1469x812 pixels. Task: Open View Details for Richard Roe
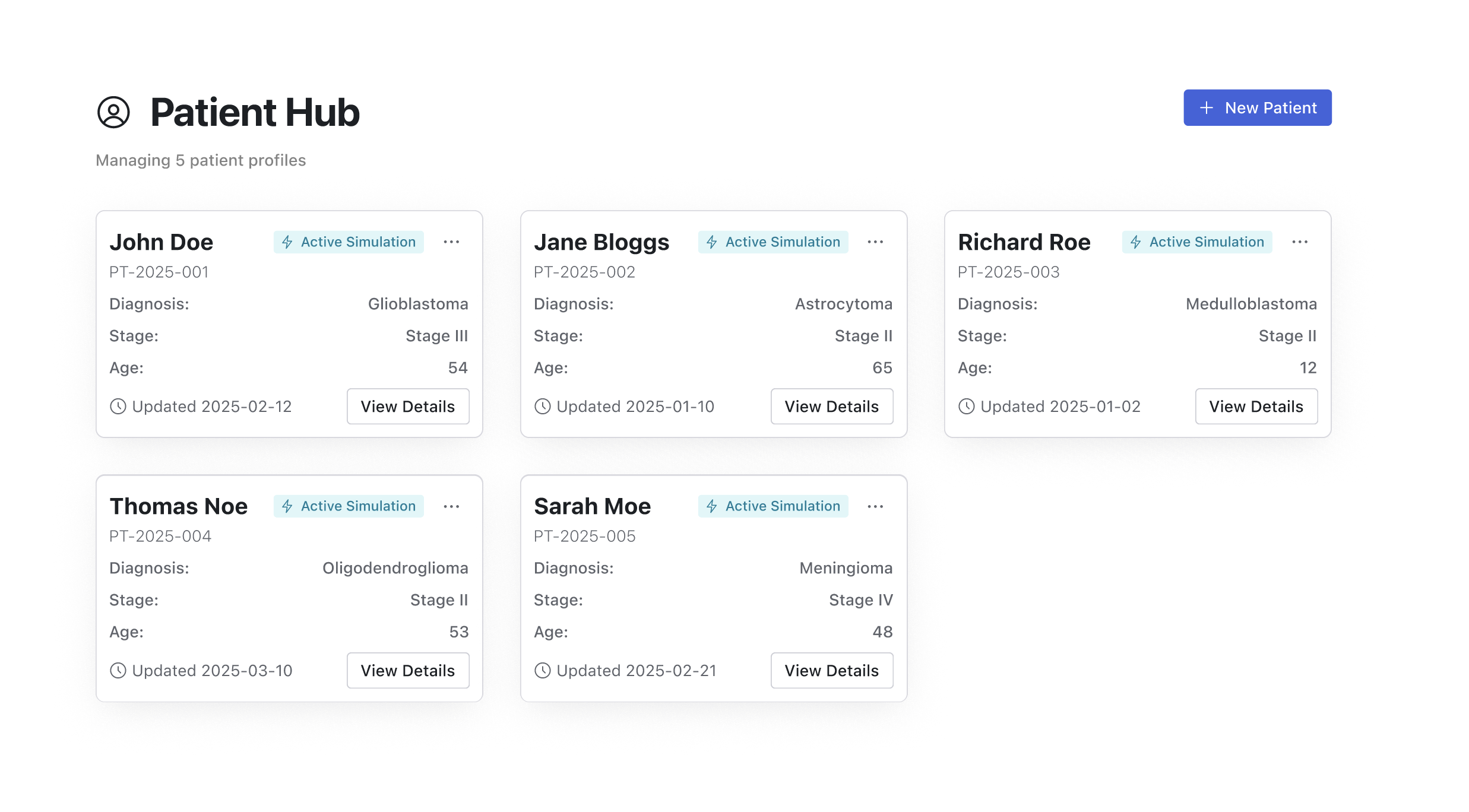[x=1256, y=407]
